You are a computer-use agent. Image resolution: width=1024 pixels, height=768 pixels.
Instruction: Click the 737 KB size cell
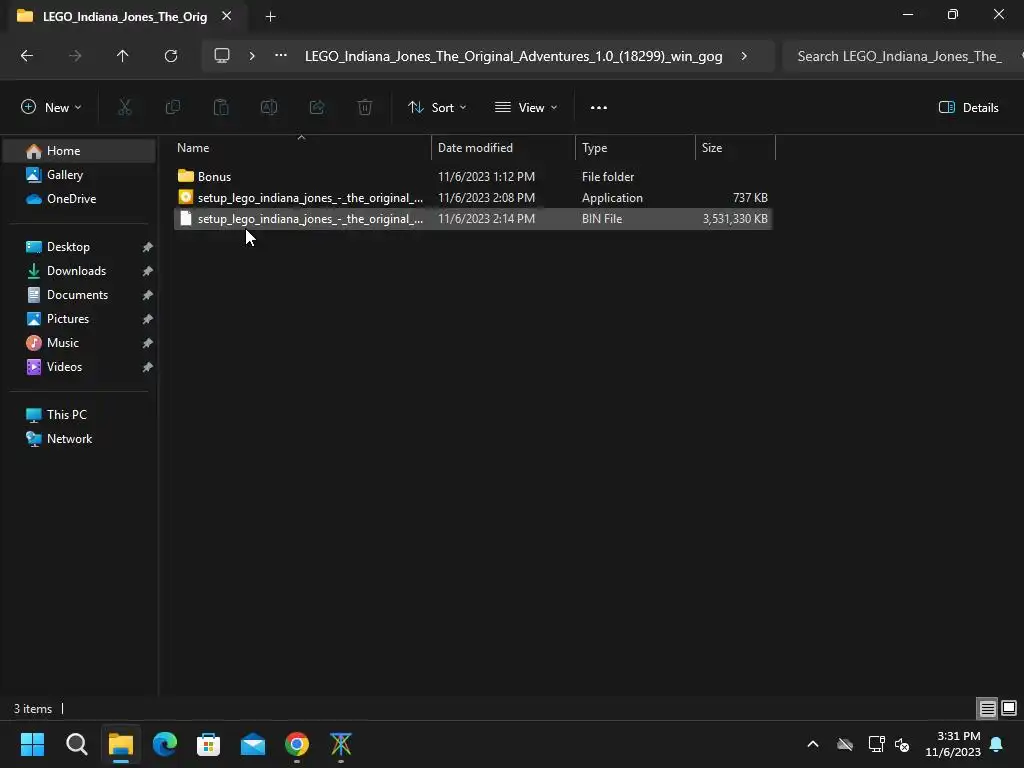coord(750,197)
